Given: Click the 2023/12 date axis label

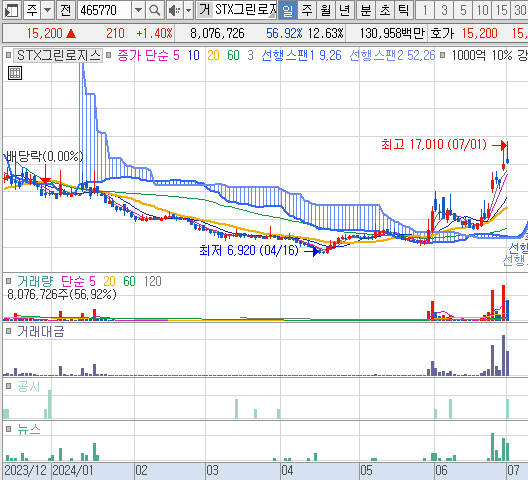Looking at the screenshot, I should pyautogui.click(x=25, y=470).
